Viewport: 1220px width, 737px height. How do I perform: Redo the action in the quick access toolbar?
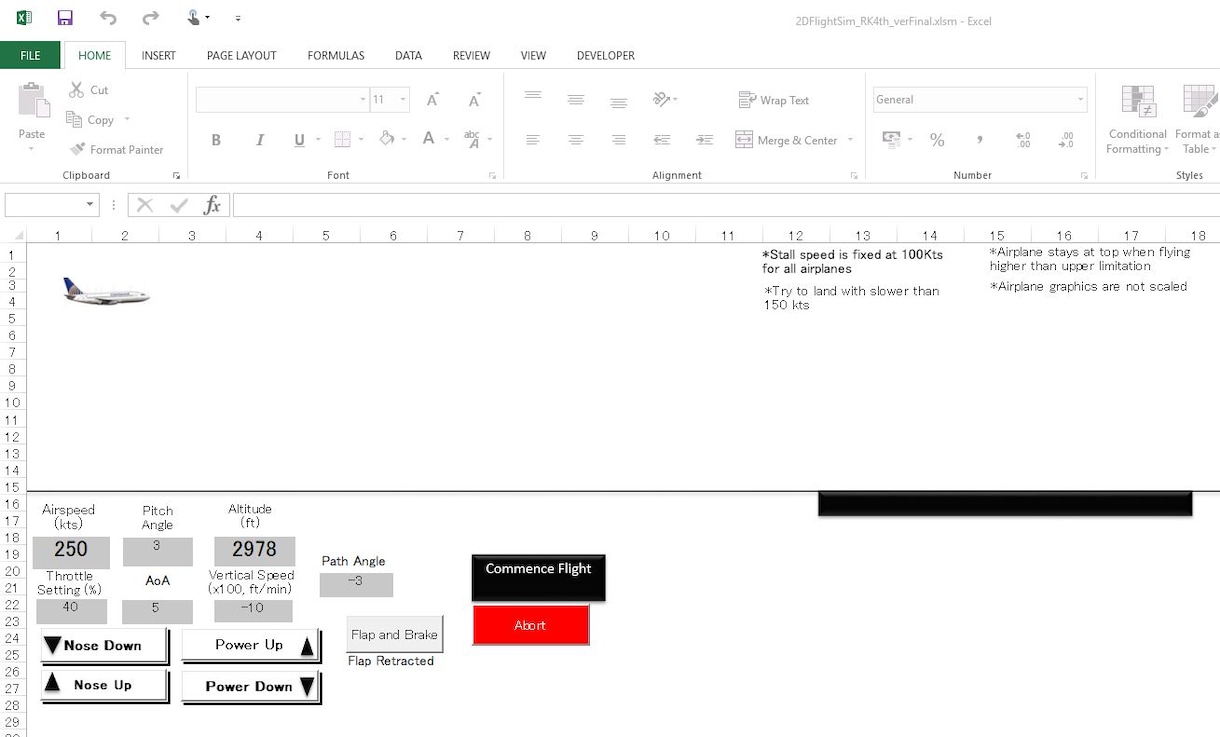point(150,18)
